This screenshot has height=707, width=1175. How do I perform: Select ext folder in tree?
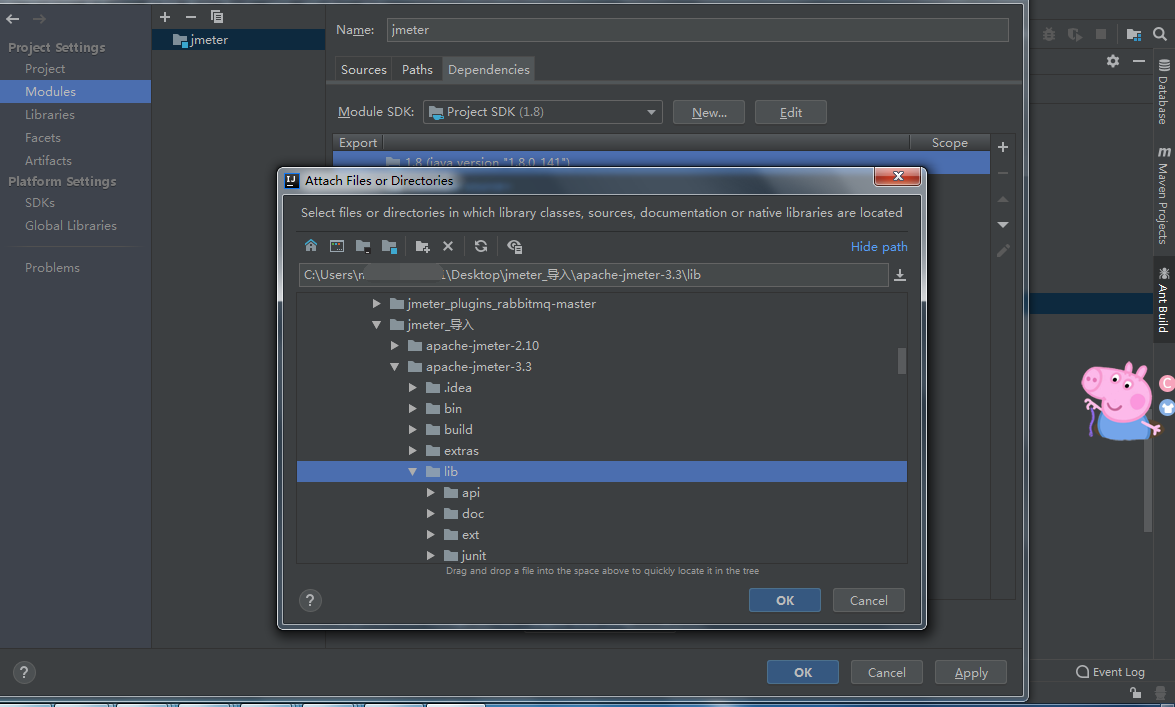[x=470, y=535]
